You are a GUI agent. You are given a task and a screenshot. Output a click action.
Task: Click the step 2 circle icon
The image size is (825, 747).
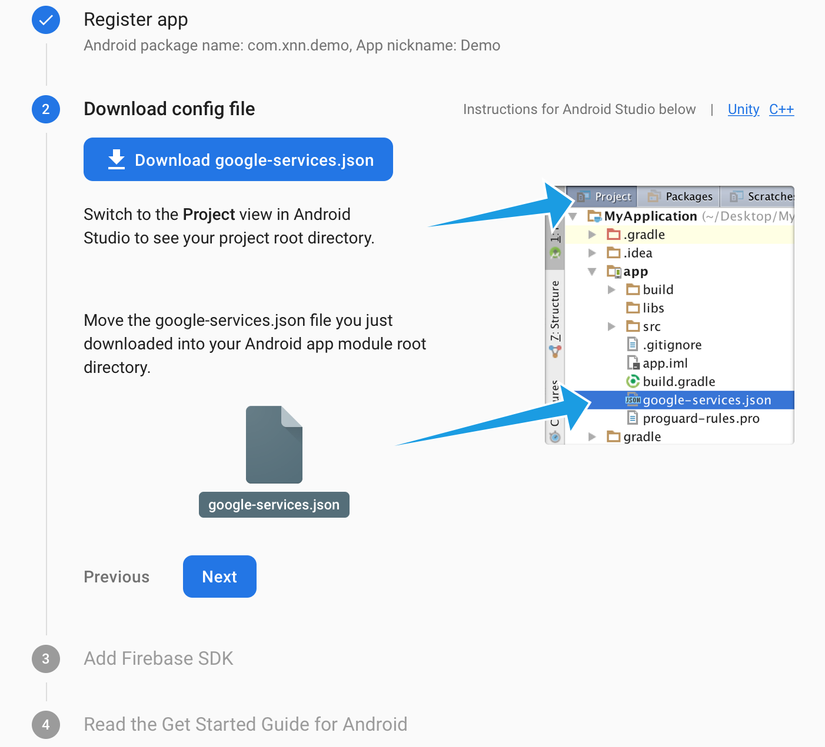[46, 109]
